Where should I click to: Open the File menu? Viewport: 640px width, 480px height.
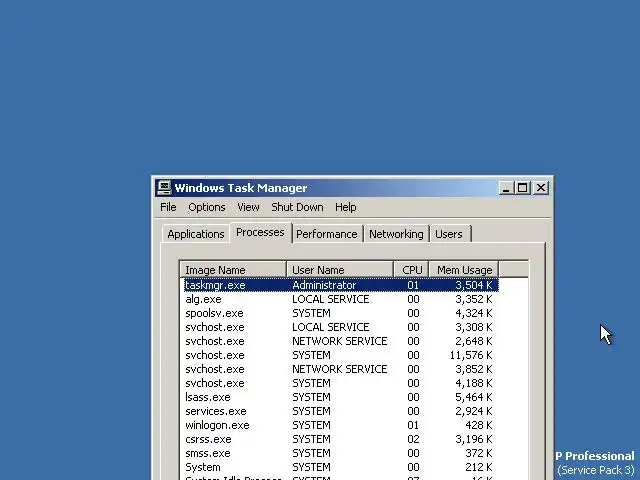(x=168, y=207)
